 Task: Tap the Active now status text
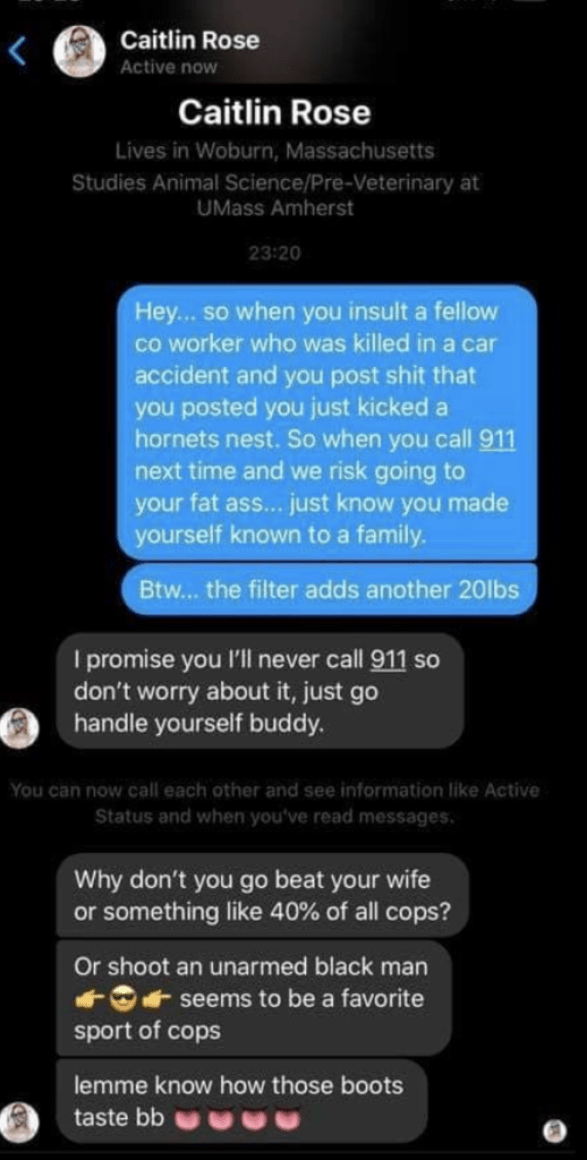[169, 67]
